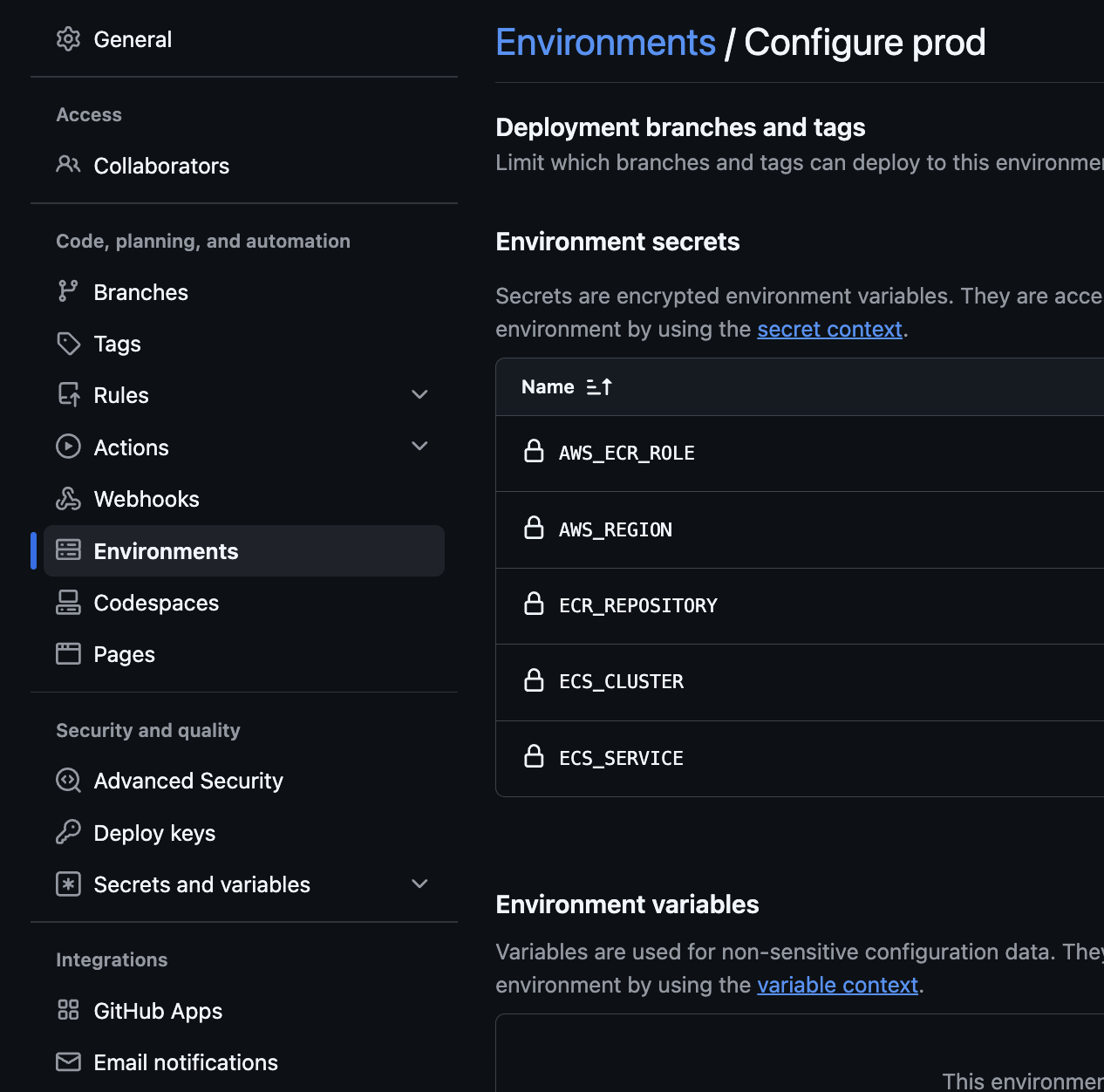Click the Deploy keys key icon
Image resolution: width=1104 pixels, height=1092 pixels.
coord(68,832)
